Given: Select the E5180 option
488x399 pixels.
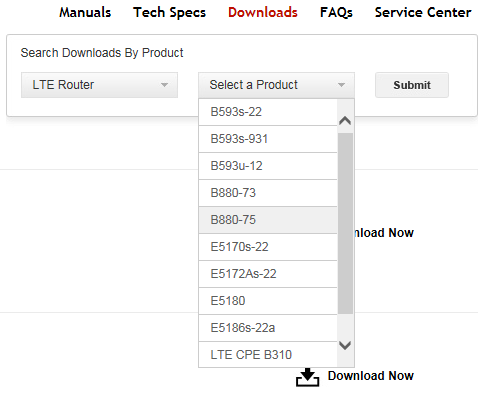Looking at the screenshot, I should tap(268, 301).
